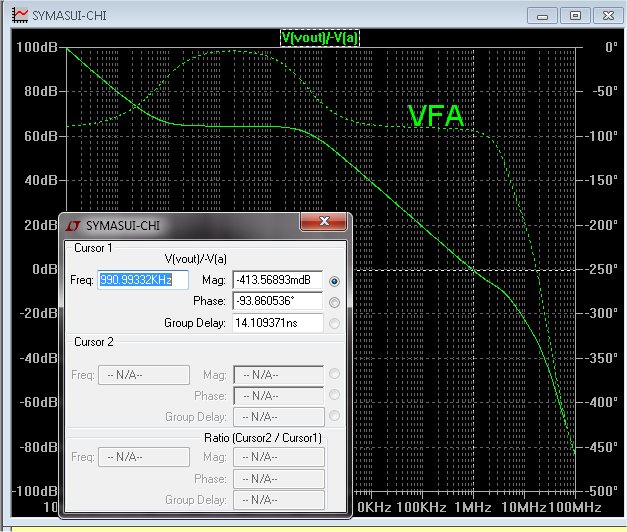This screenshot has height=532, width=627.
Task: Close the SYMASUI-CHI plot window
Action: tap(608, 16)
